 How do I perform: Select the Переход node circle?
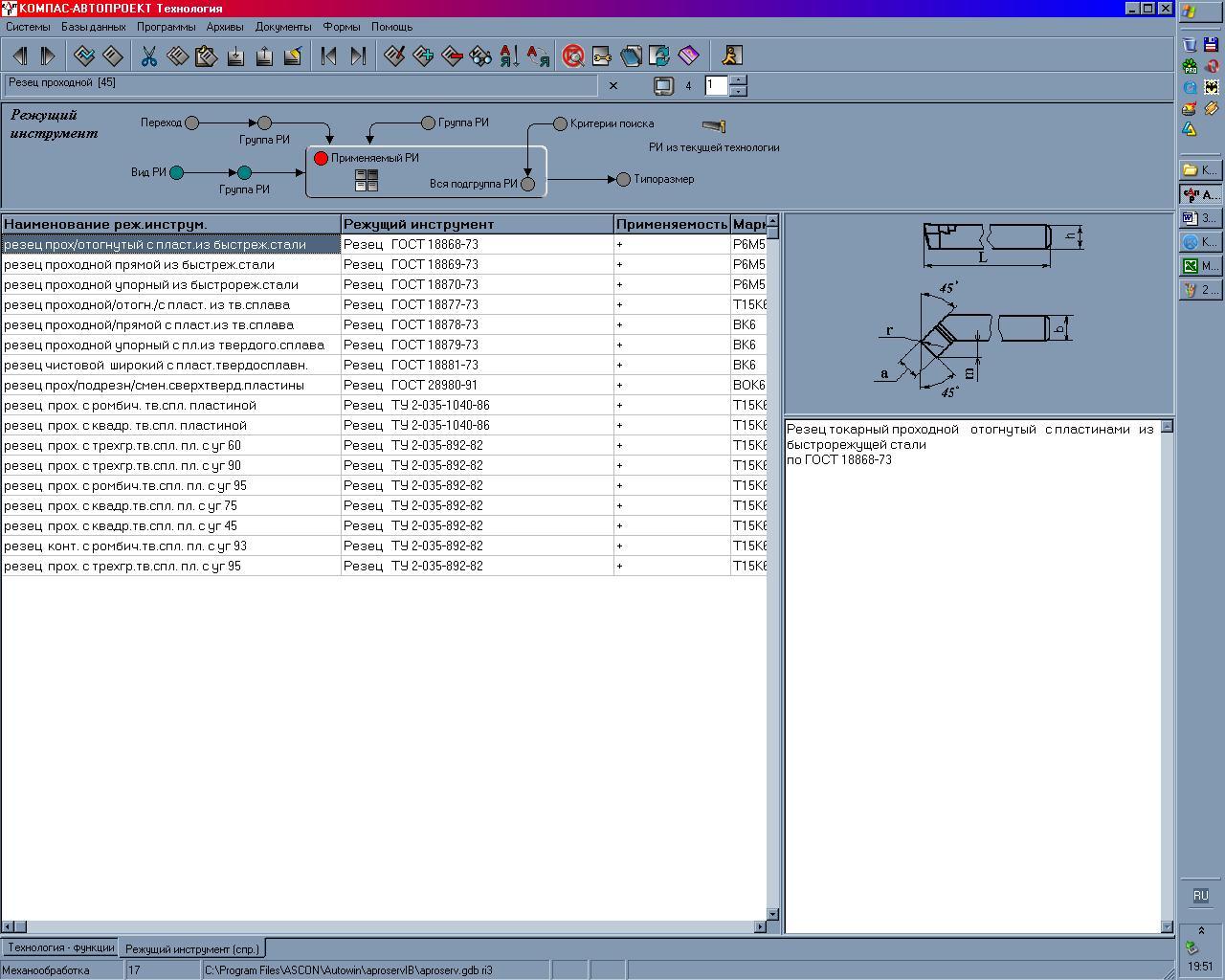(191, 122)
